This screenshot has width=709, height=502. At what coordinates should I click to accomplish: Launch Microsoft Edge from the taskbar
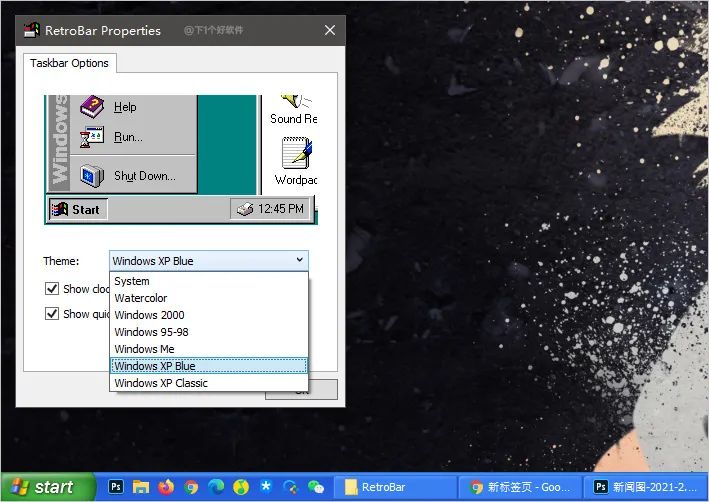click(x=216, y=487)
